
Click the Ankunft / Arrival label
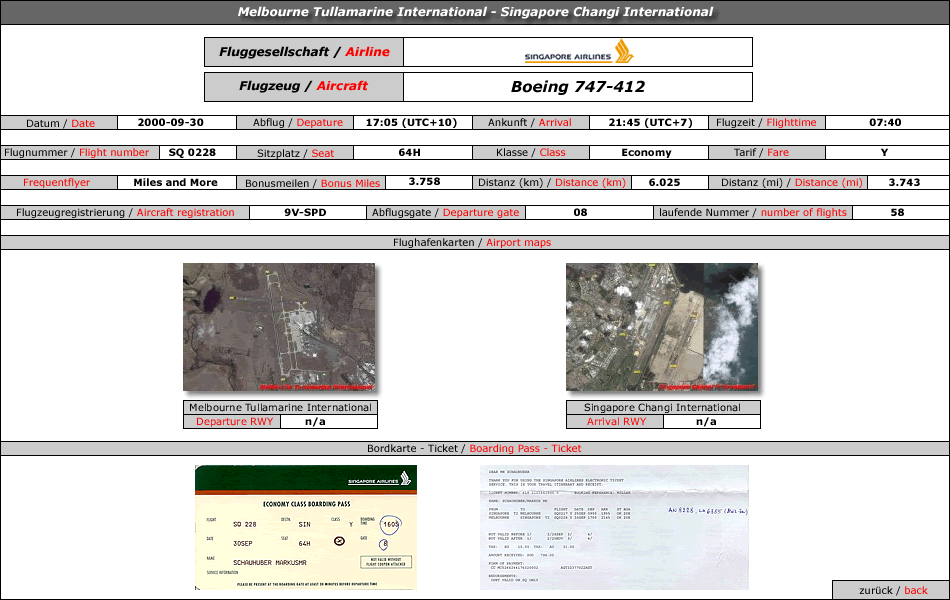point(530,122)
